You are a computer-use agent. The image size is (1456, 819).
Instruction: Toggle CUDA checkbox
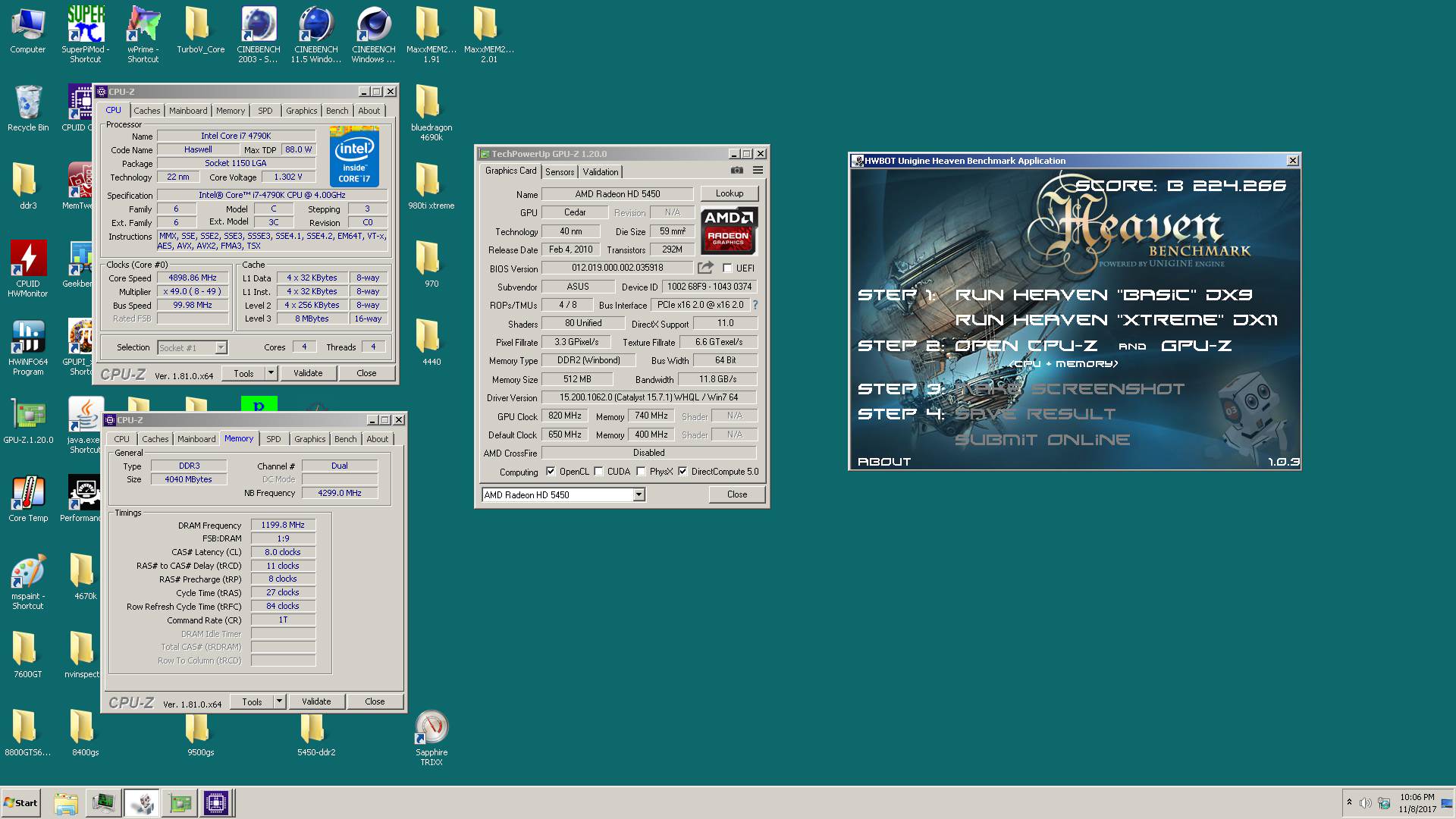(598, 472)
